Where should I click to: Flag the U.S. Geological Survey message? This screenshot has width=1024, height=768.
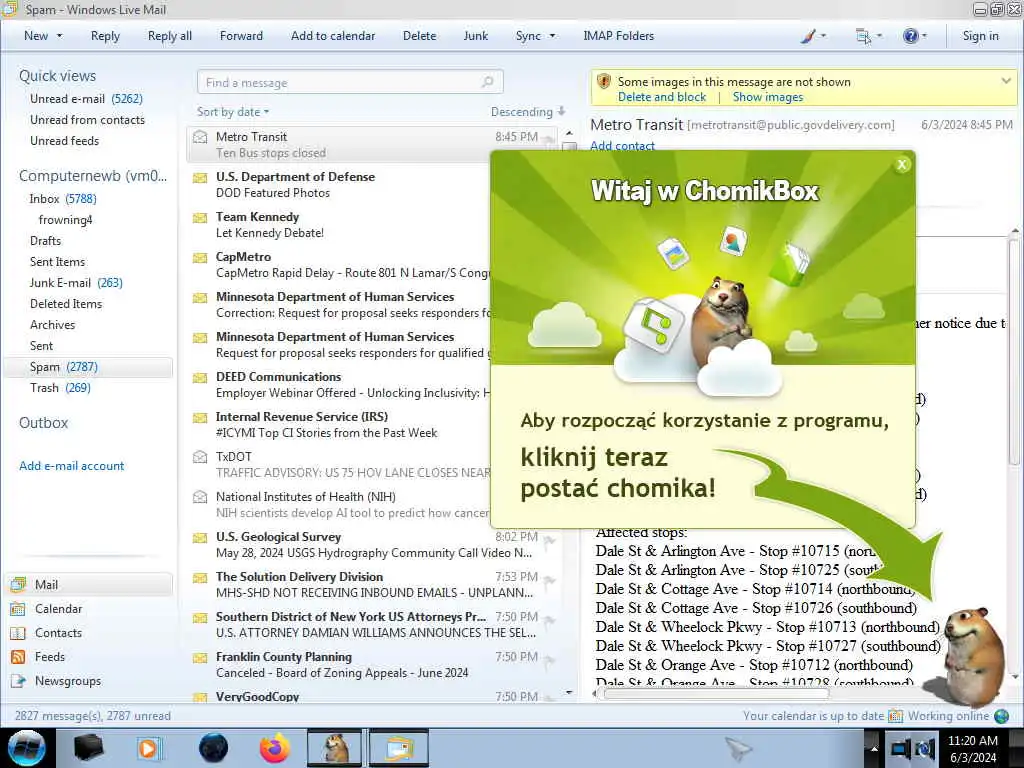(549, 539)
